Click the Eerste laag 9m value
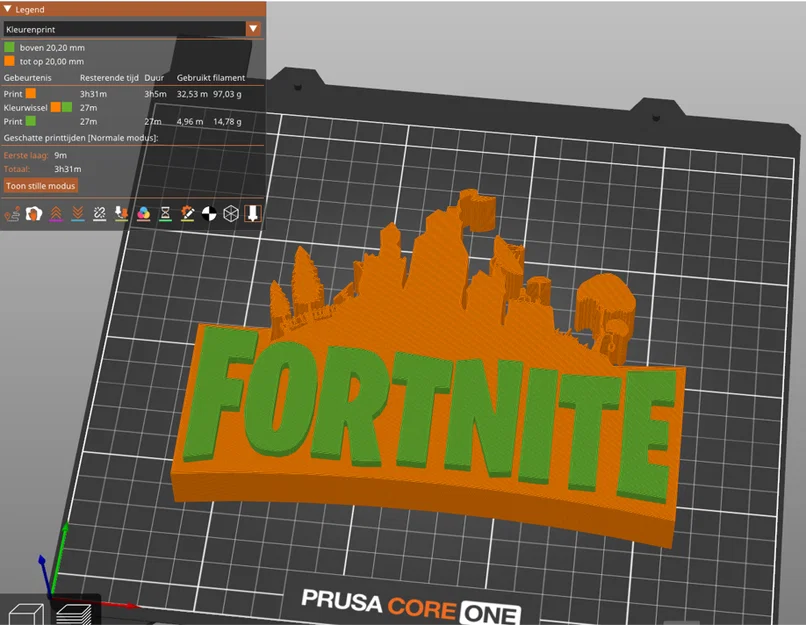 pos(61,155)
